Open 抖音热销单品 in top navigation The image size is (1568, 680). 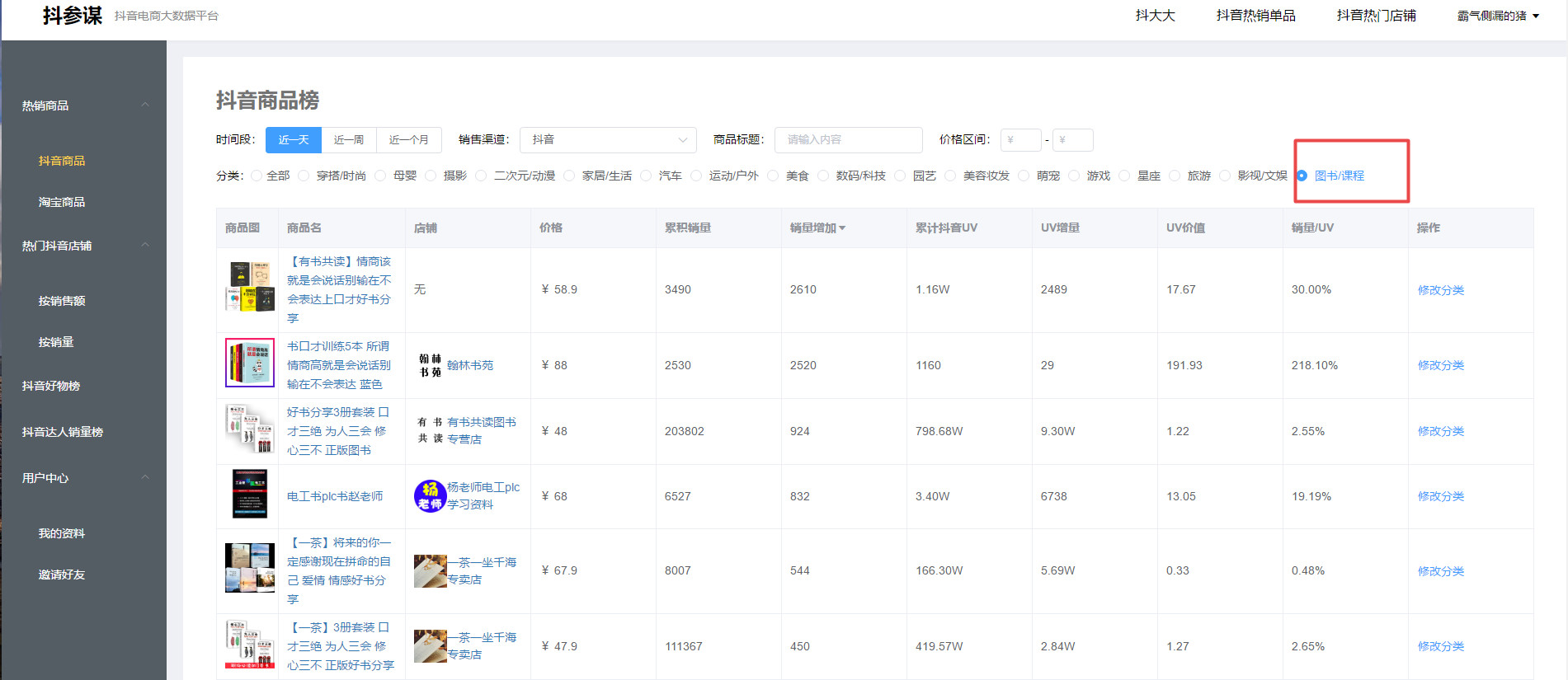point(1255,16)
